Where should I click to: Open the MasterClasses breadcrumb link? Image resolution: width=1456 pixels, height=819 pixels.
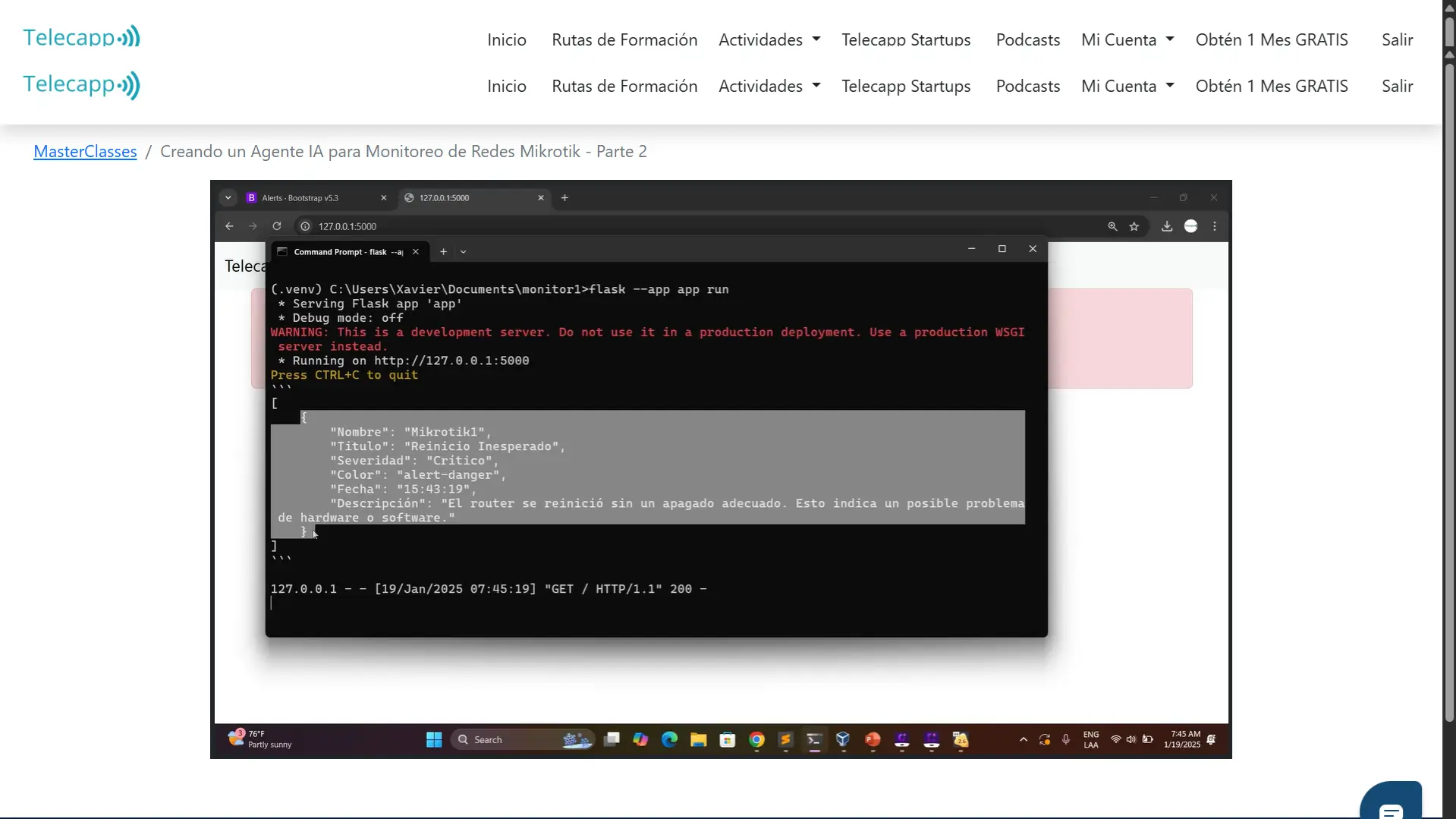pos(84,151)
